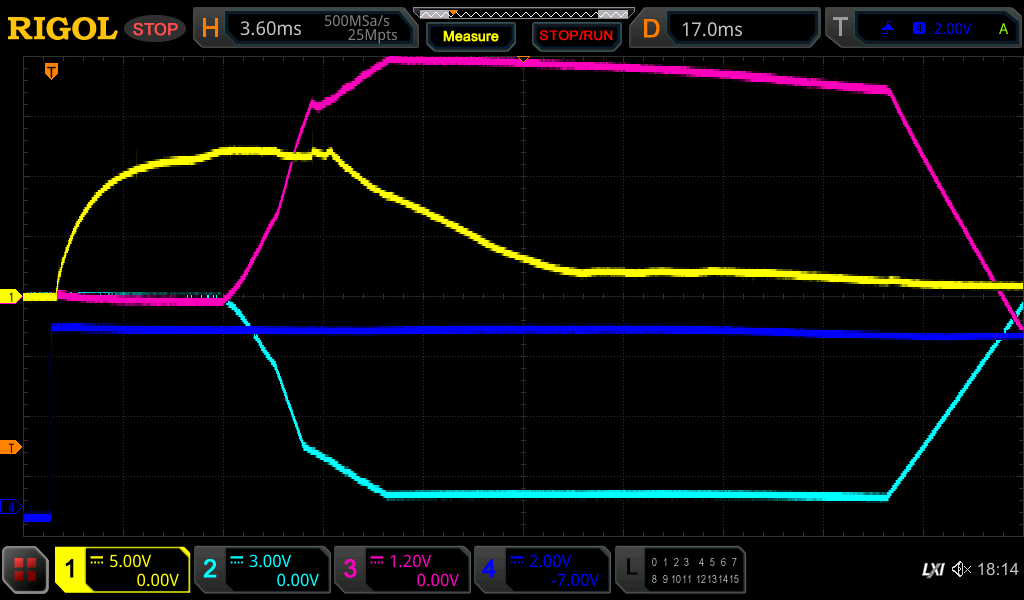Open the logic analyzer L digital channels panel
The image size is (1024, 600).
point(680,570)
